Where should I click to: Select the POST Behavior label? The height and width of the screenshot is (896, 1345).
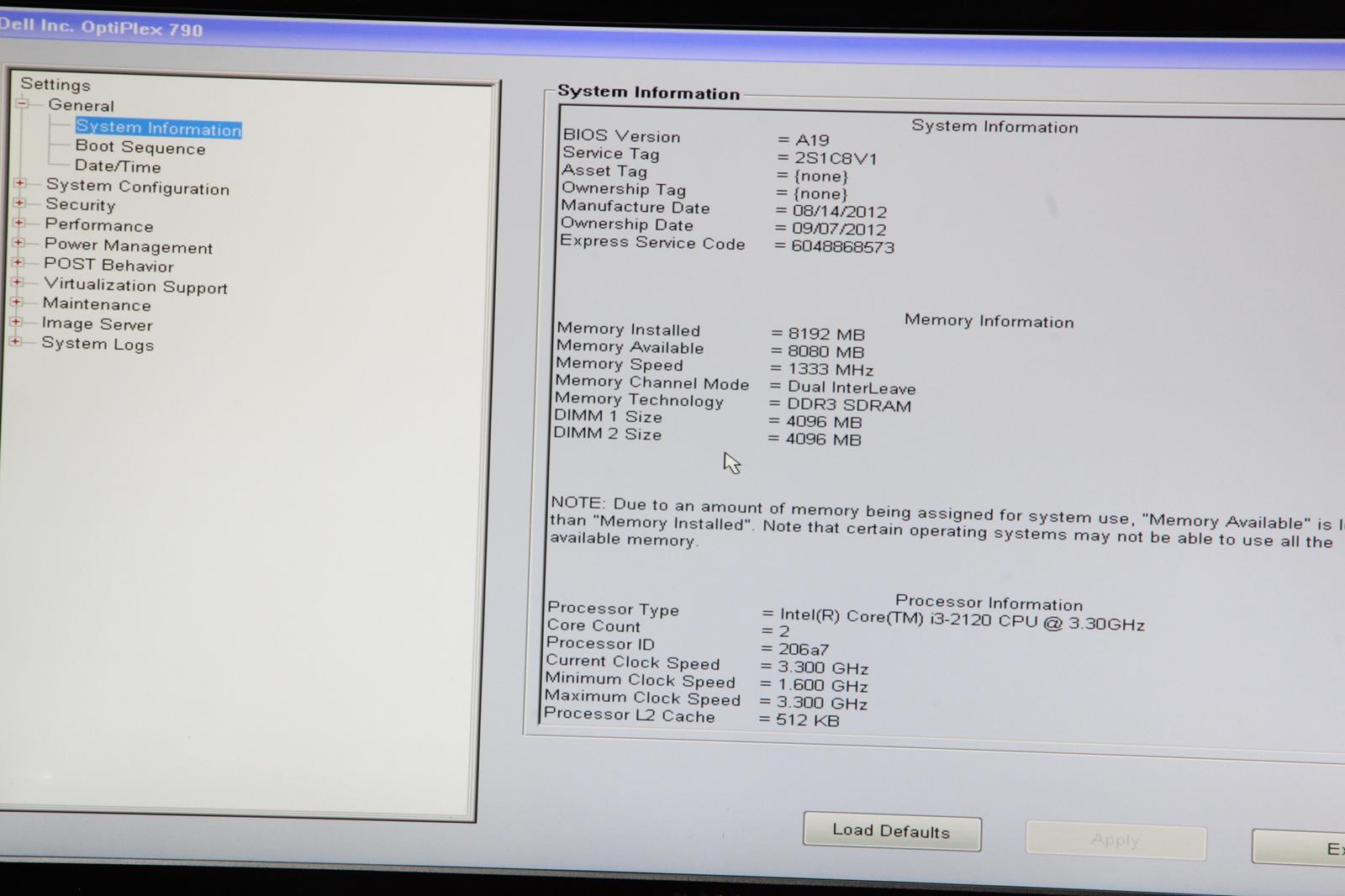pos(108,265)
